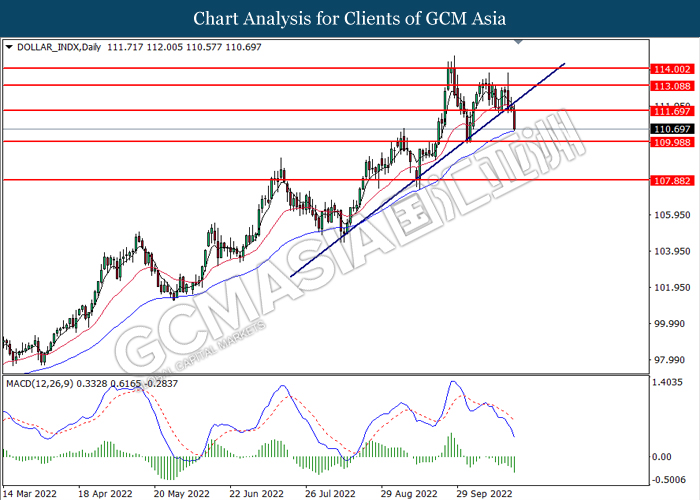
Task: Click the gray current price horizontal line
Action: click(326, 129)
